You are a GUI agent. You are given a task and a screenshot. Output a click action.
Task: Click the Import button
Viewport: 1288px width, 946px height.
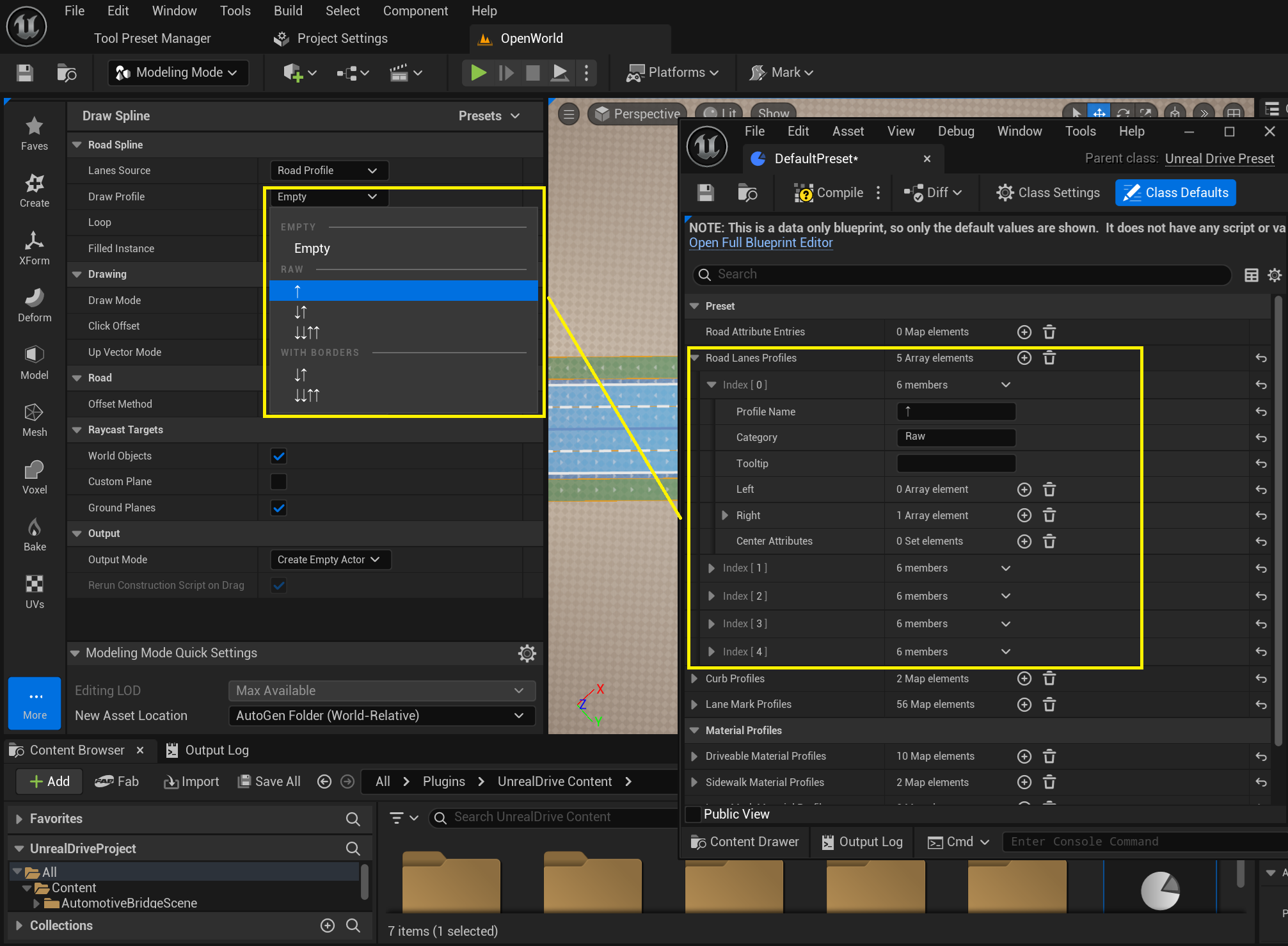(191, 782)
